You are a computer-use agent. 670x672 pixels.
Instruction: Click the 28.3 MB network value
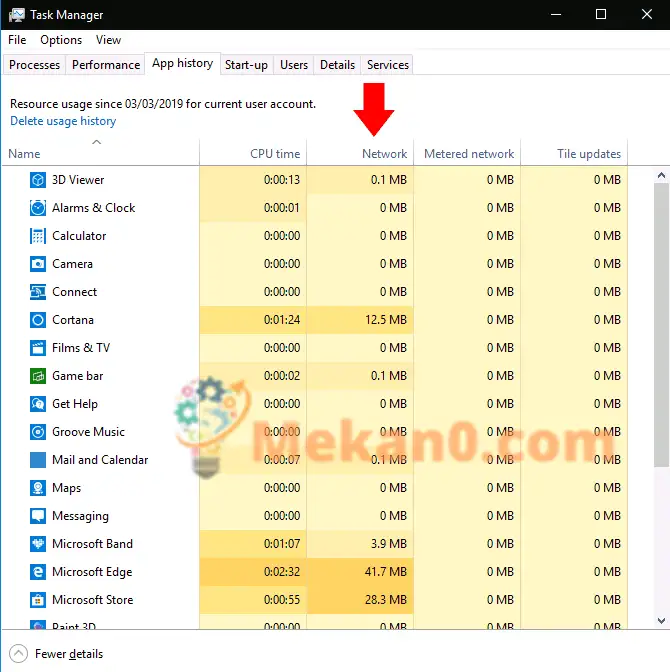(x=386, y=600)
